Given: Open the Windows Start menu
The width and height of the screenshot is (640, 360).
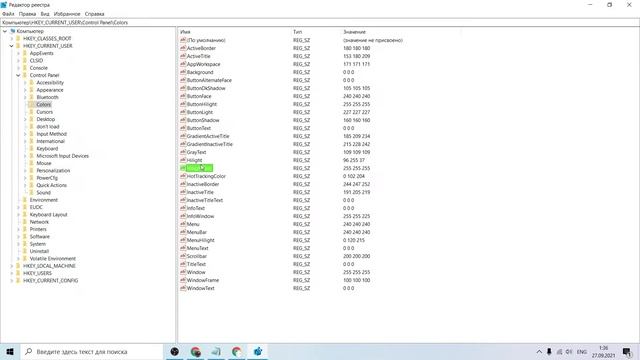Looking at the screenshot, I should click(10, 351).
